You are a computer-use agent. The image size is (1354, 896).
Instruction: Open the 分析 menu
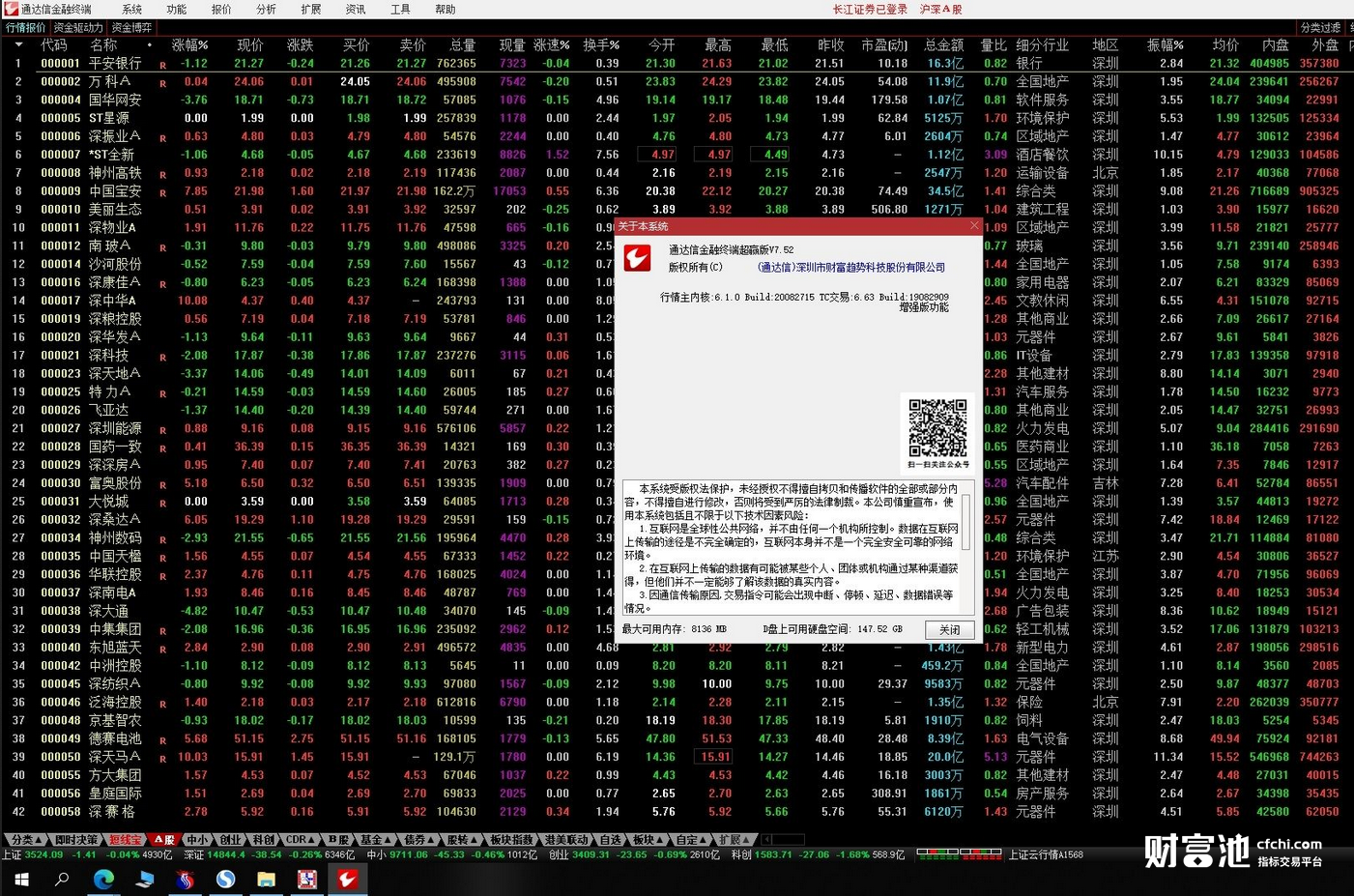coord(266,9)
